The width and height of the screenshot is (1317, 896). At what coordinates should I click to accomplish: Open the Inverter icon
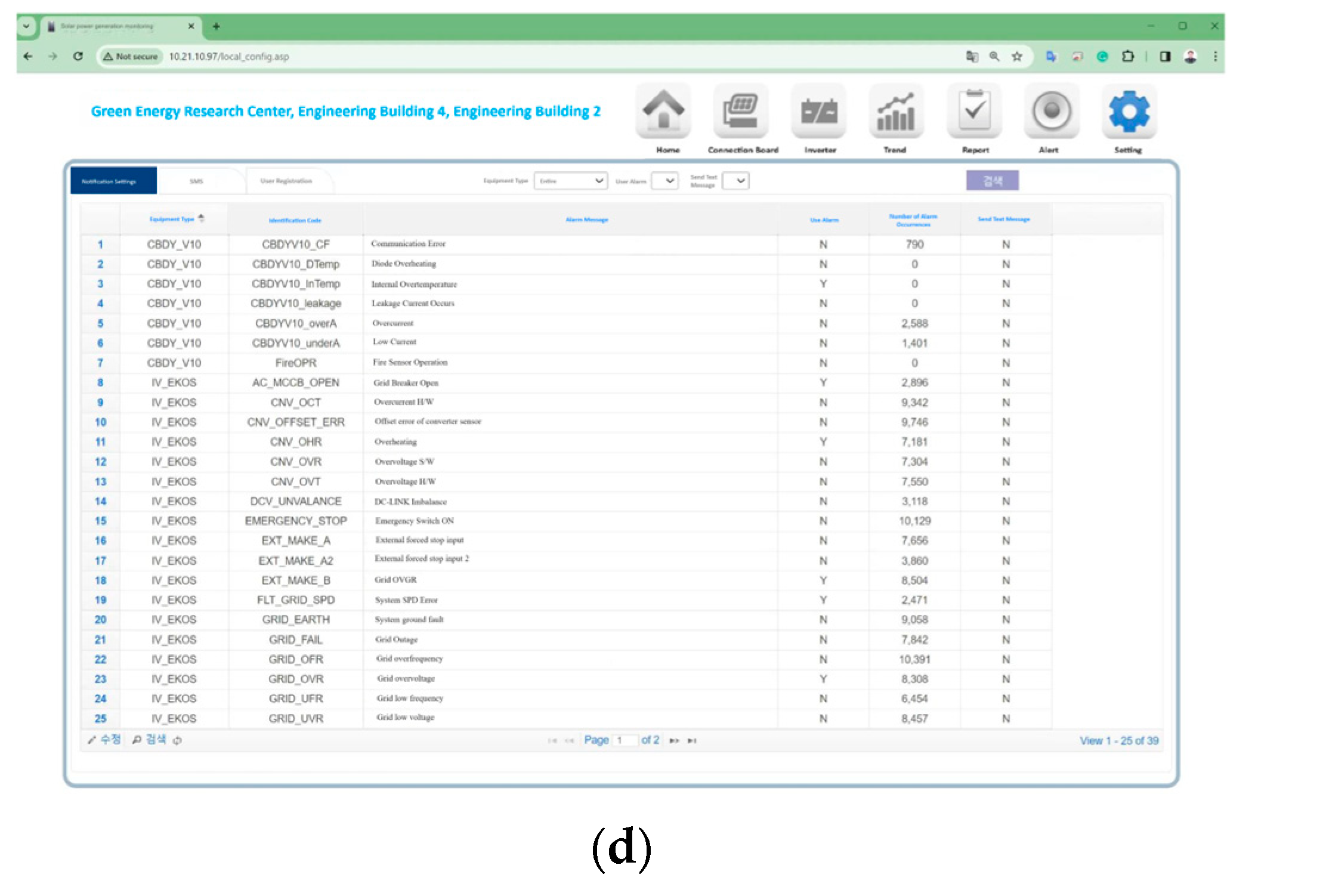click(819, 112)
